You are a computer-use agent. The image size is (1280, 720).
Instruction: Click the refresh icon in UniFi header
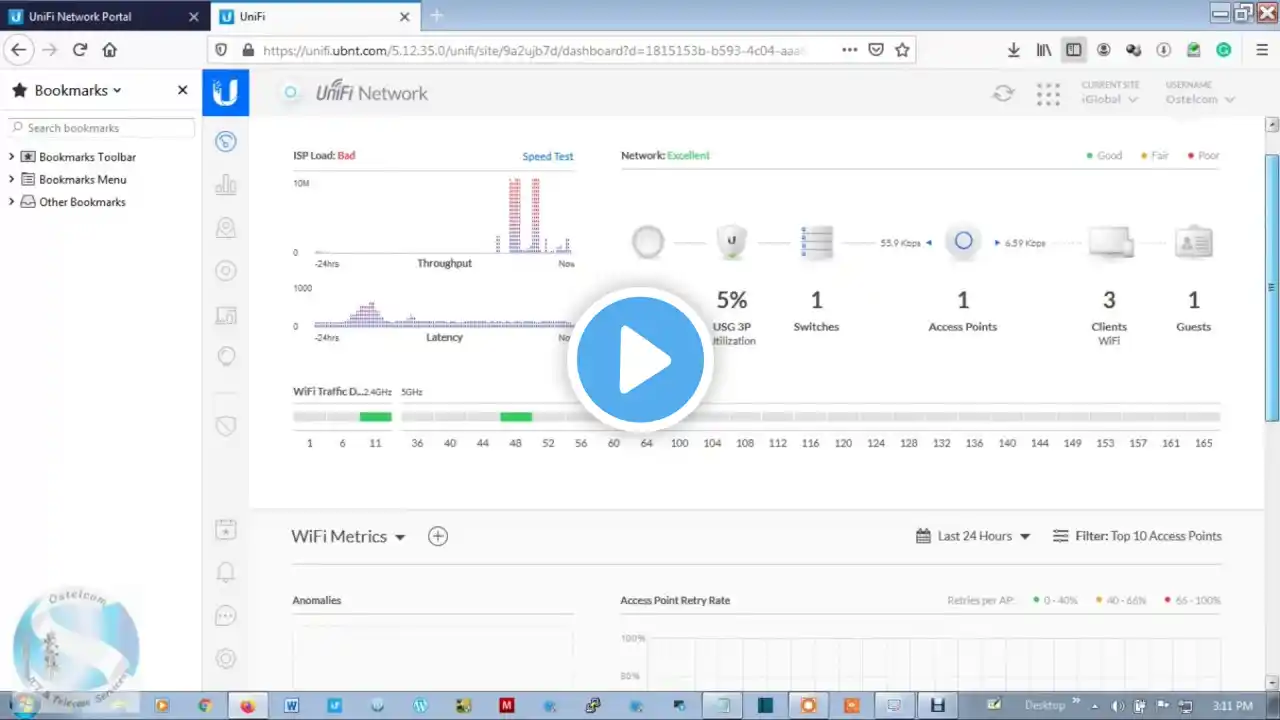(1003, 93)
